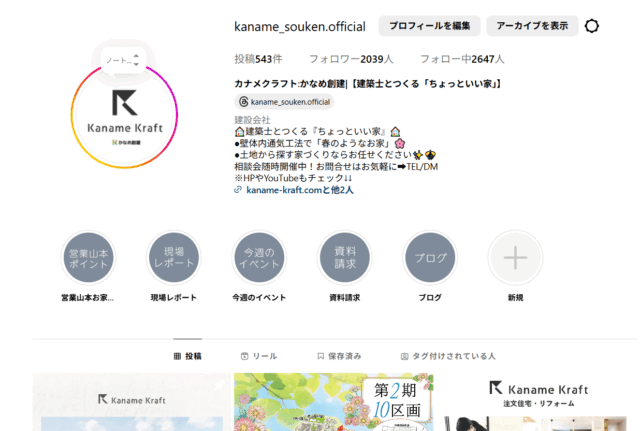The height and width of the screenshot is (431, 640).
Task: Click username kaname_souken.official heading
Action: [300, 27]
